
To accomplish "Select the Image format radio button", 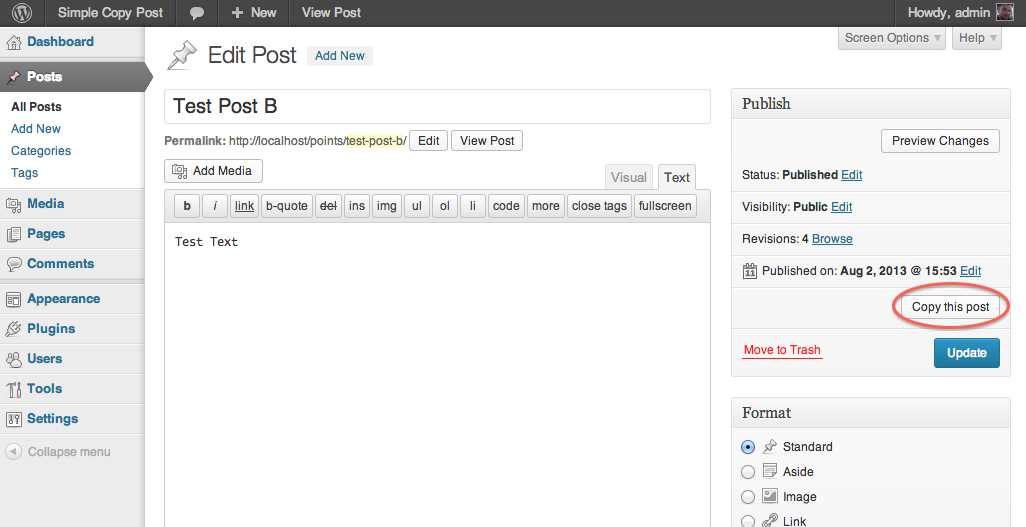I will 748,497.
